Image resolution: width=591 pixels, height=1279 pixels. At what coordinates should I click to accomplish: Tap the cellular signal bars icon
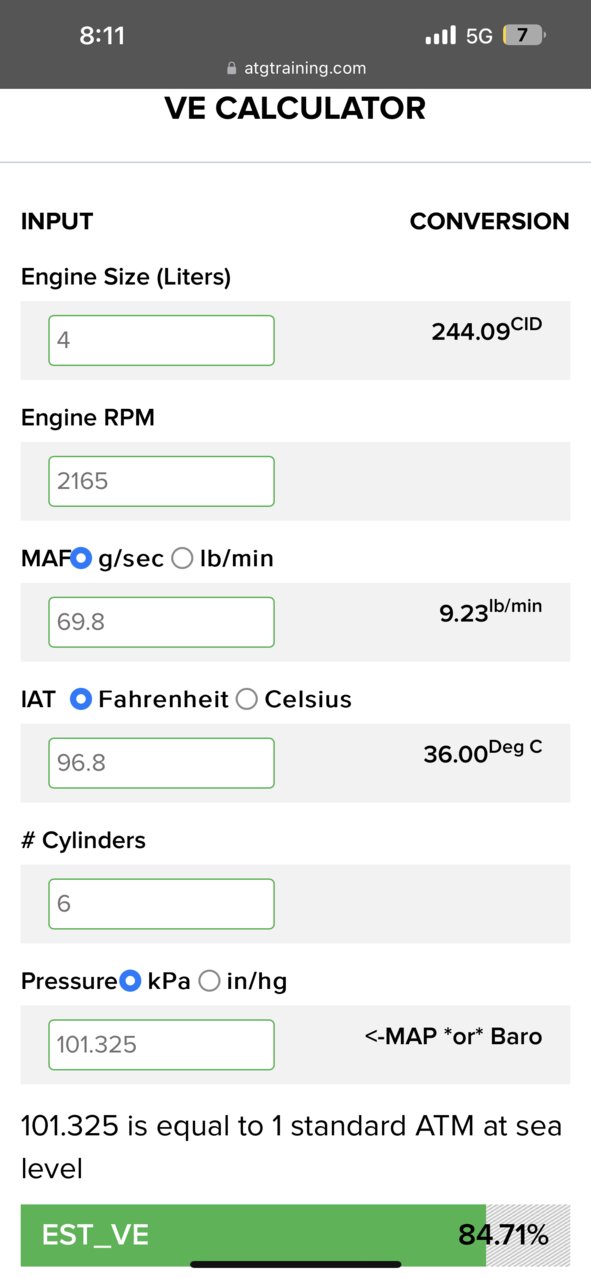tap(440, 36)
